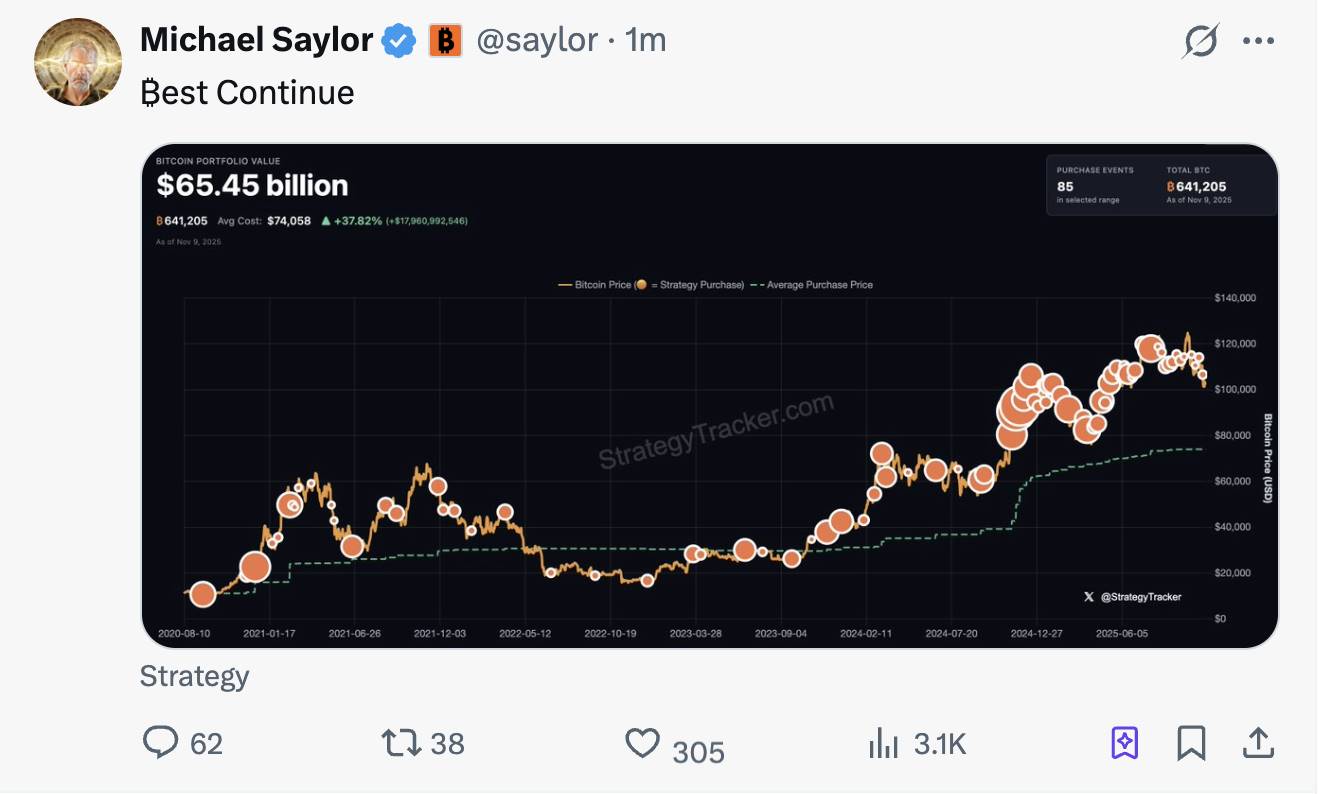This screenshot has width=1320, height=794.
Task: Click the purple highlight ribbon icon
Action: tap(1125, 743)
